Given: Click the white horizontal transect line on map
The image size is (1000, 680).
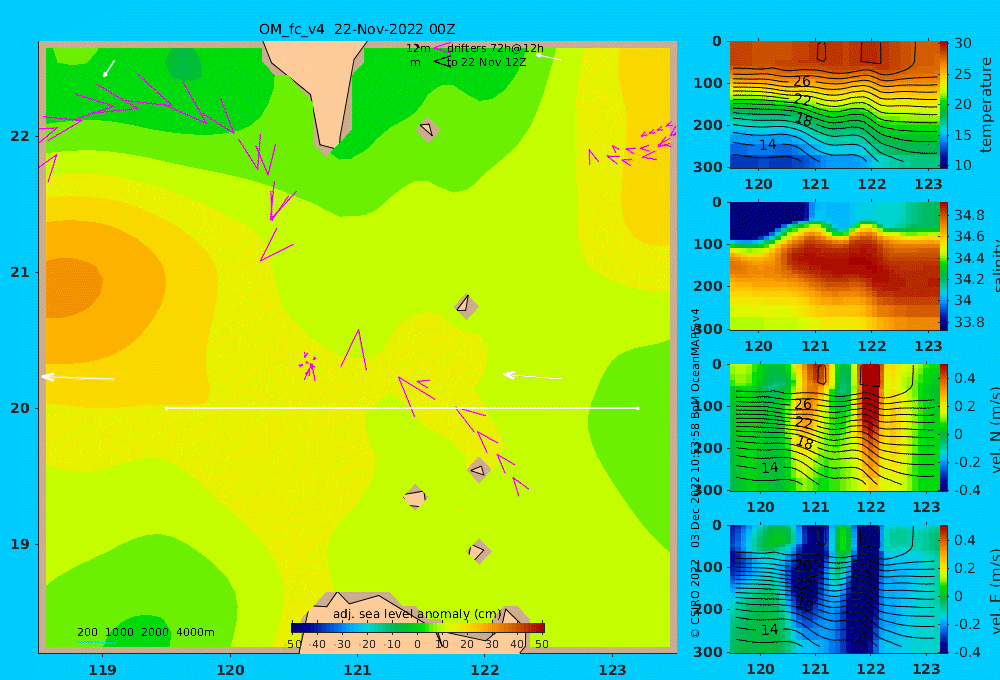Looking at the screenshot, I should coord(402,408).
